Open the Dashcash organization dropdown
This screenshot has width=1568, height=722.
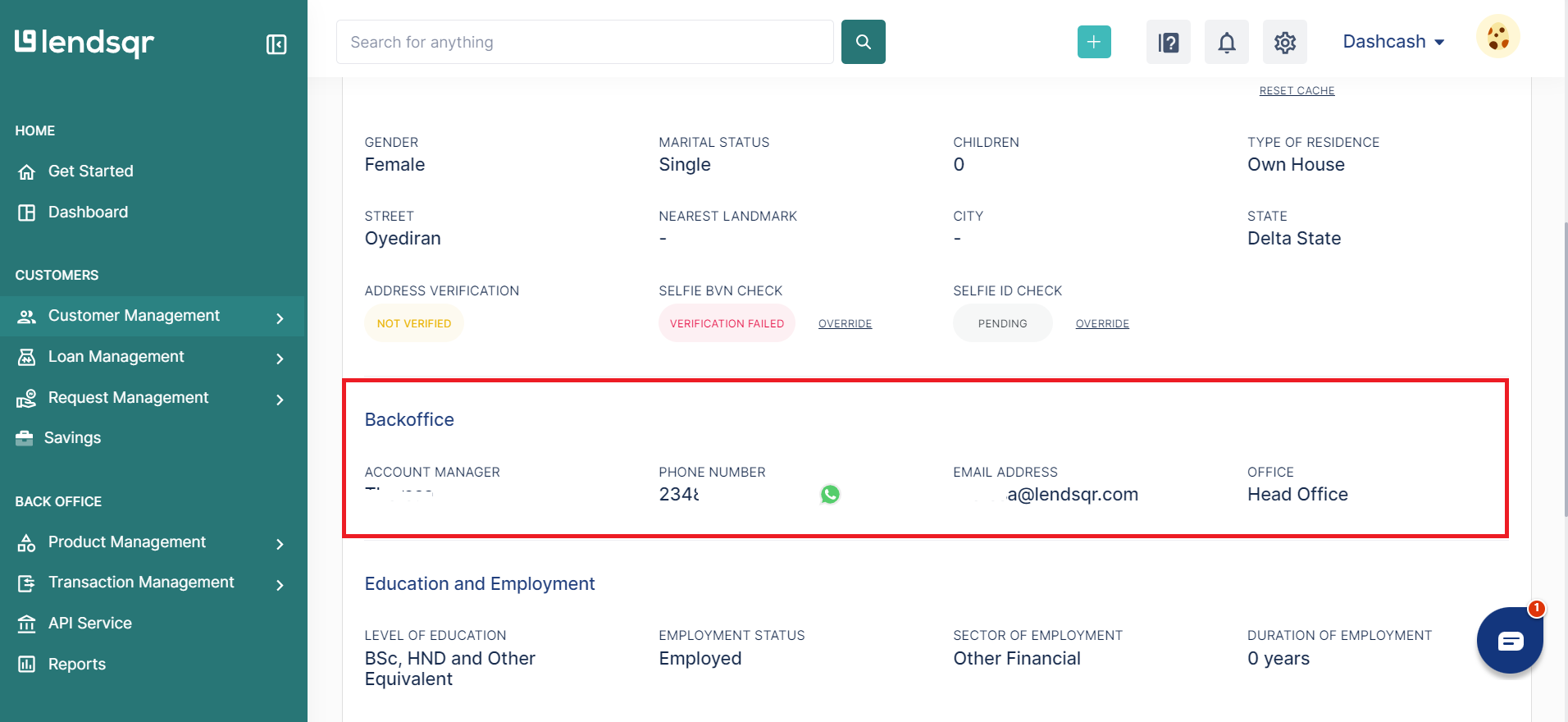(x=1393, y=42)
